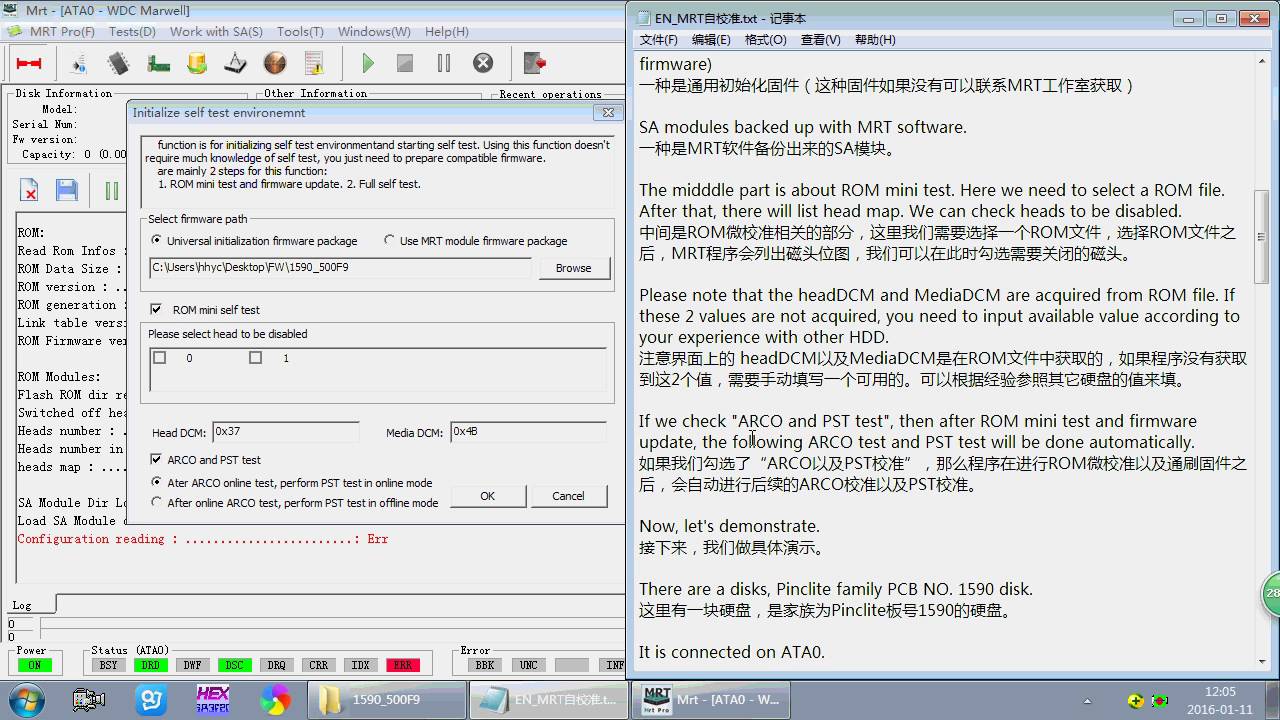
Task: Open Notepad 文件(F) menu
Action: pyautogui.click(x=658, y=40)
